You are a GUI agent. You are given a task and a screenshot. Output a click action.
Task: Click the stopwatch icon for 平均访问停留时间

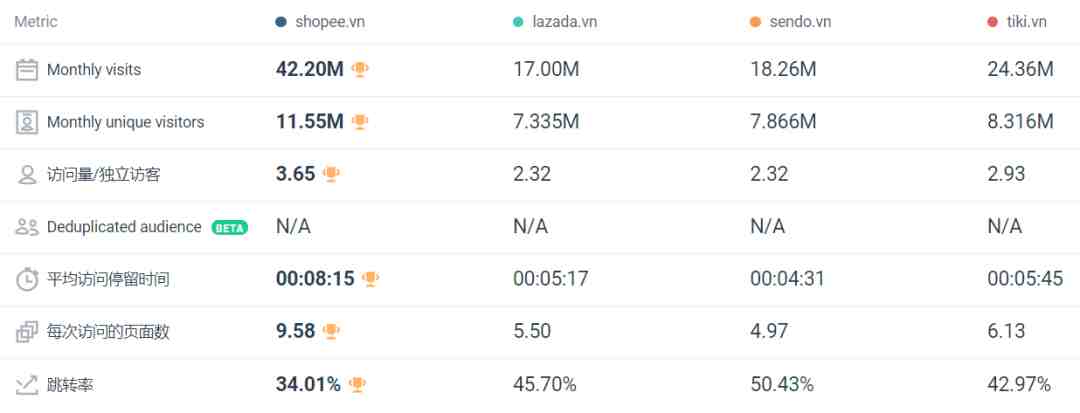pos(27,279)
